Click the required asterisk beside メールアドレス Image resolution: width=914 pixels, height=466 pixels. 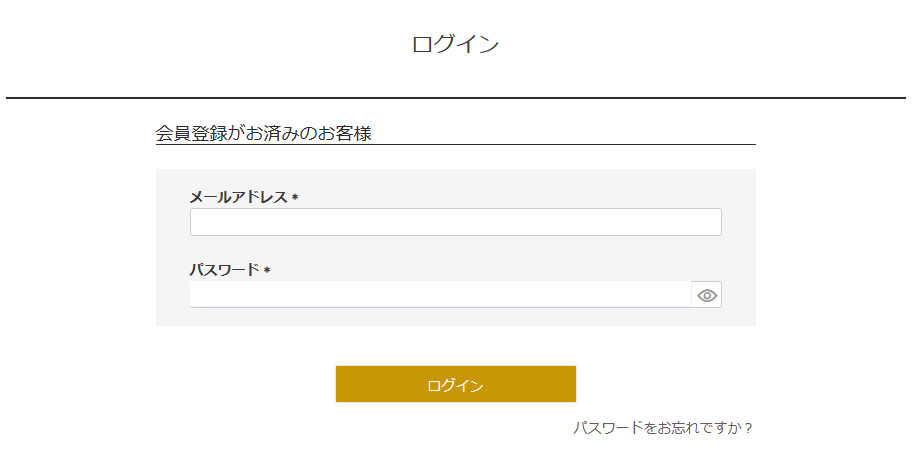pos(295,198)
